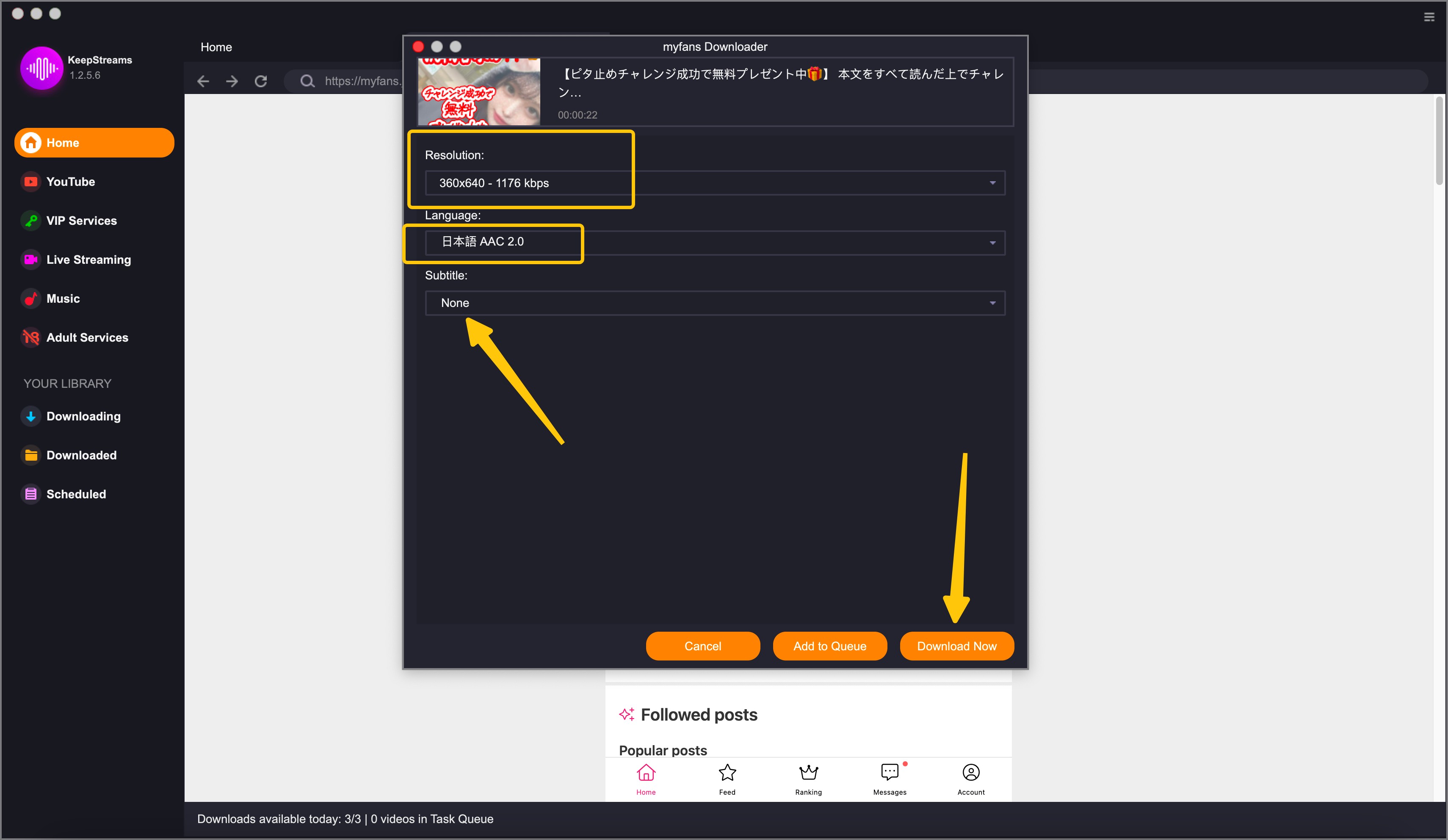
Task: Click the search magnifier icon in address bar
Action: (x=307, y=81)
